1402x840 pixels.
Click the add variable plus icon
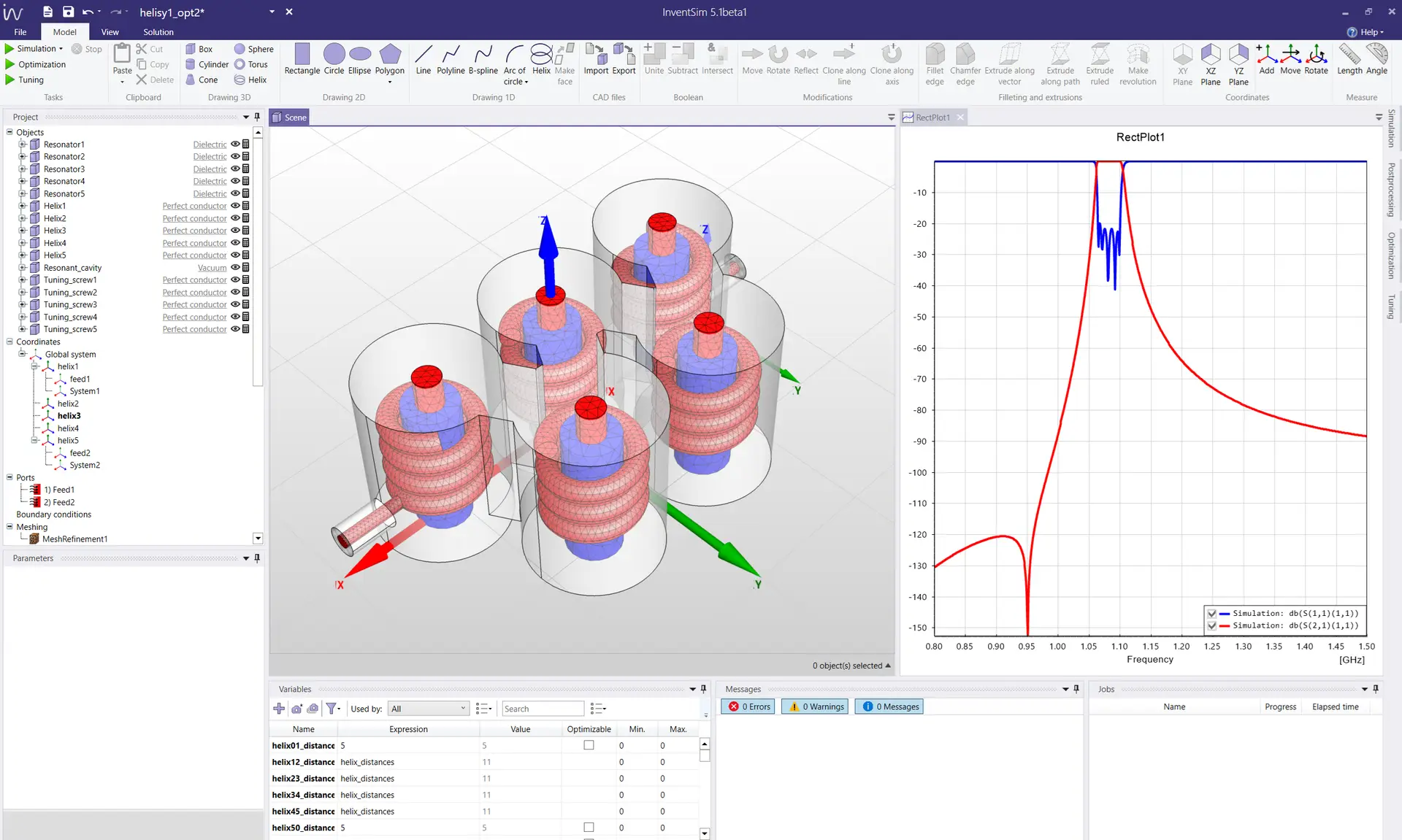point(279,708)
